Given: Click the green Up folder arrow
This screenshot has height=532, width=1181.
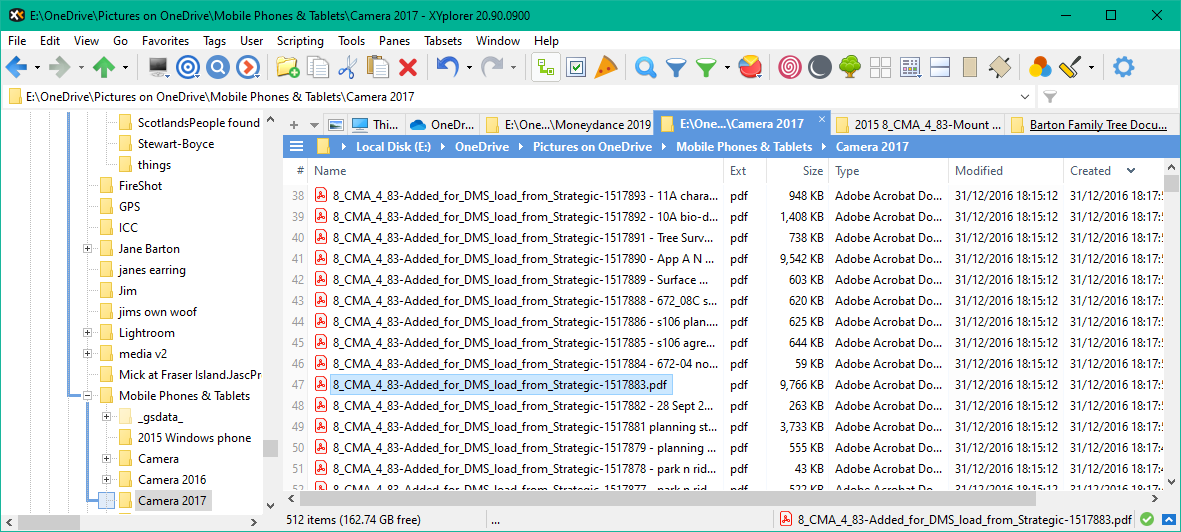Looking at the screenshot, I should (103, 67).
